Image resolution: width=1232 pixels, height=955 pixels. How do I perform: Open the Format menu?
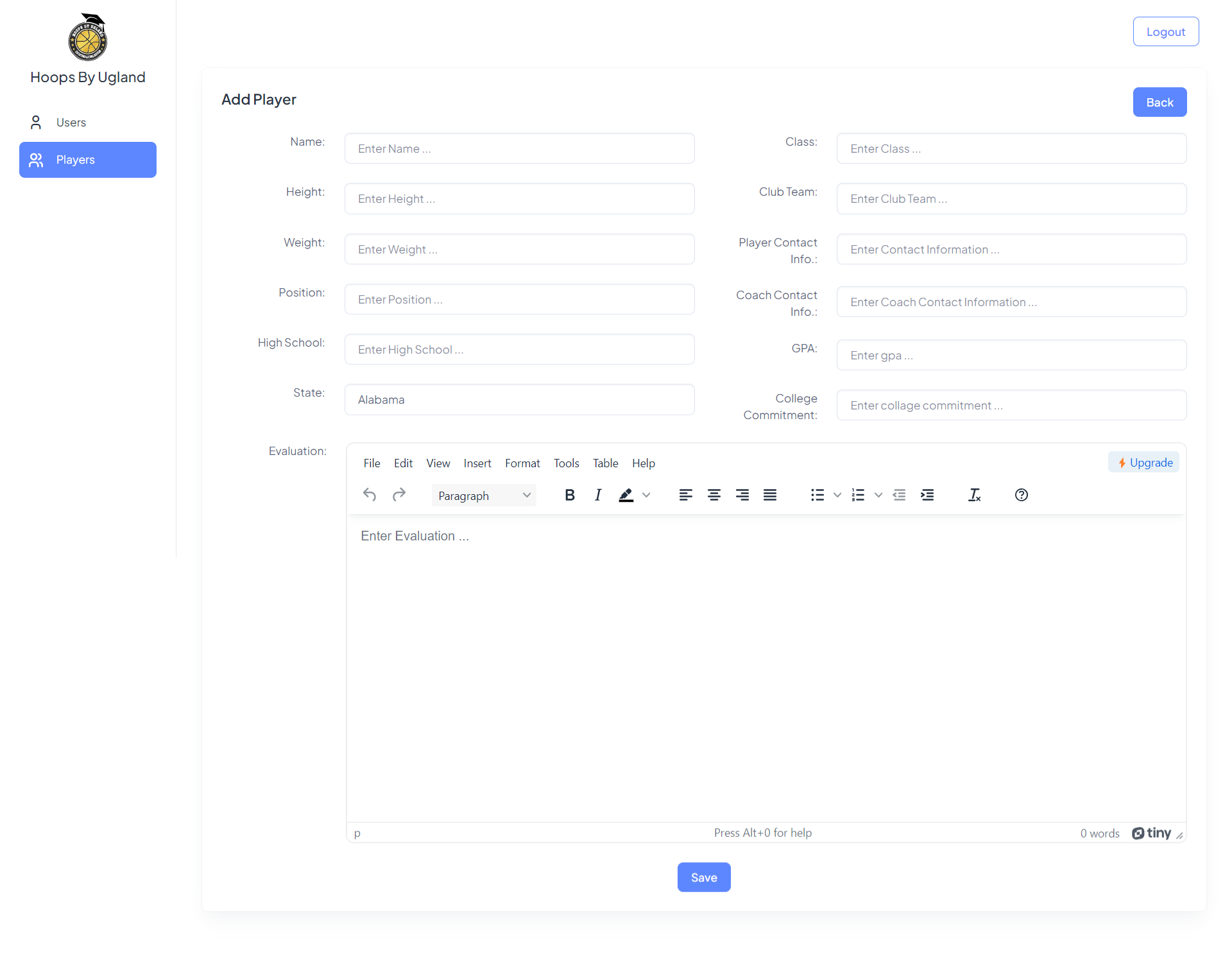pyautogui.click(x=522, y=463)
